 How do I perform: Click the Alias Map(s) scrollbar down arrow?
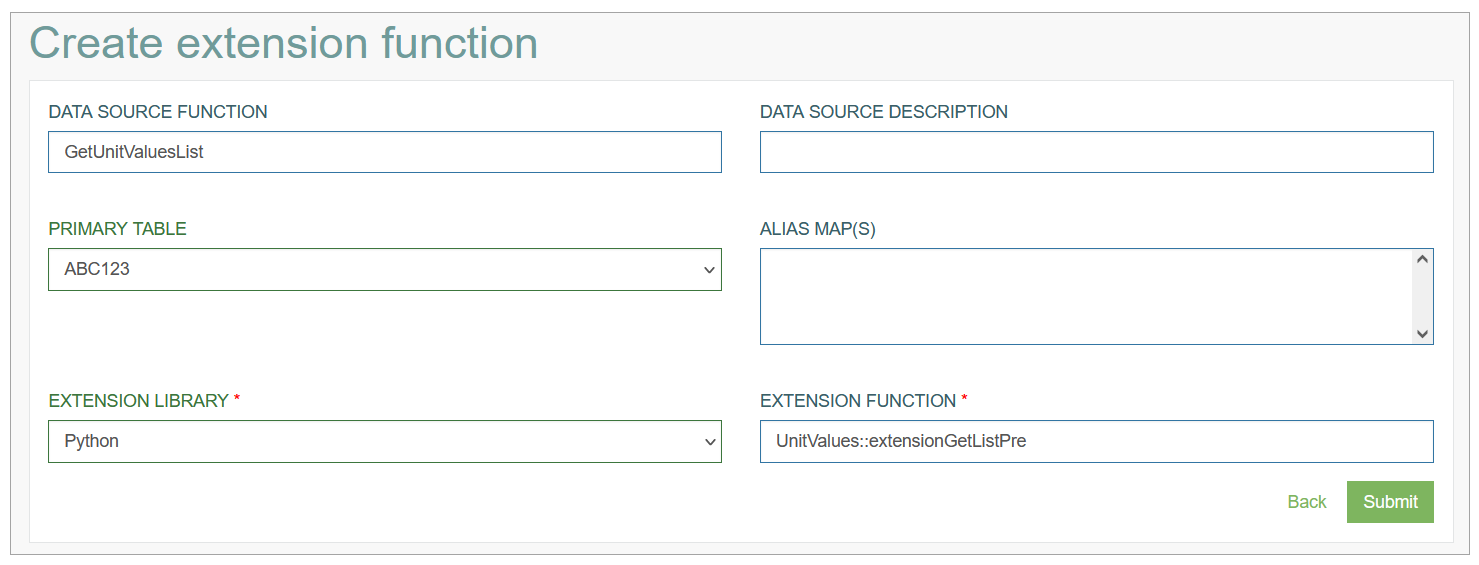pyautogui.click(x=1423, y=334)
